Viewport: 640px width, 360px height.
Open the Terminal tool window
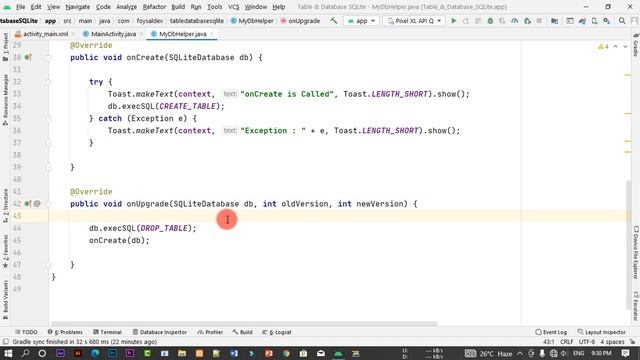coord(107,332)
